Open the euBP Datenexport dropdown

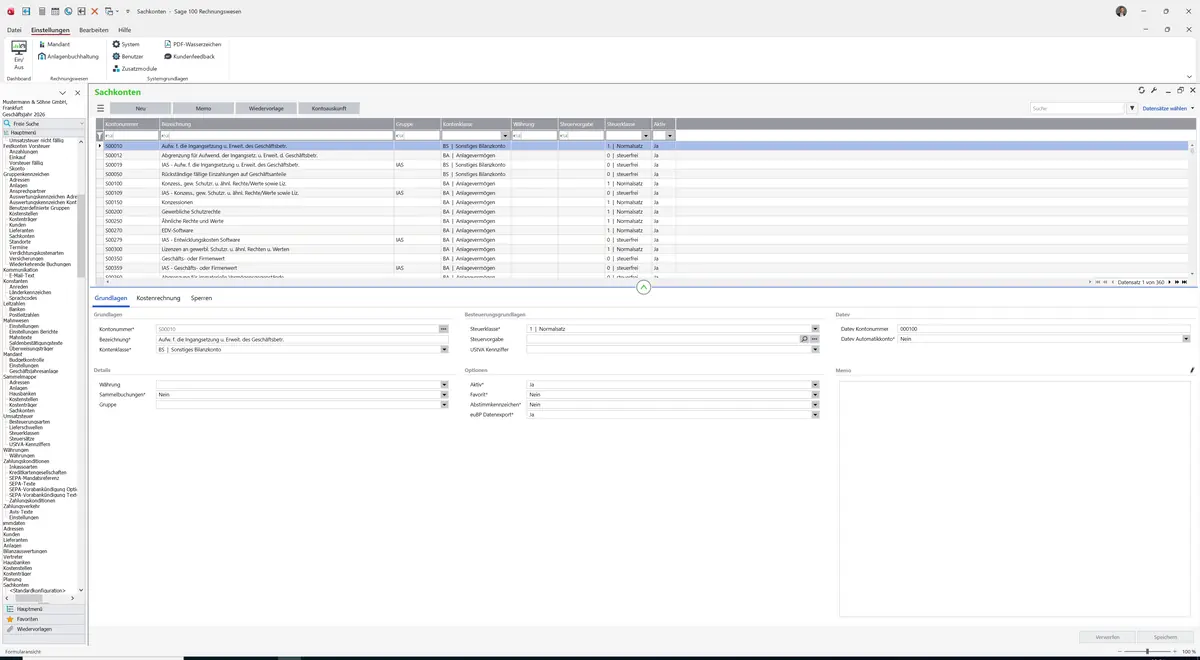point(815,414)
